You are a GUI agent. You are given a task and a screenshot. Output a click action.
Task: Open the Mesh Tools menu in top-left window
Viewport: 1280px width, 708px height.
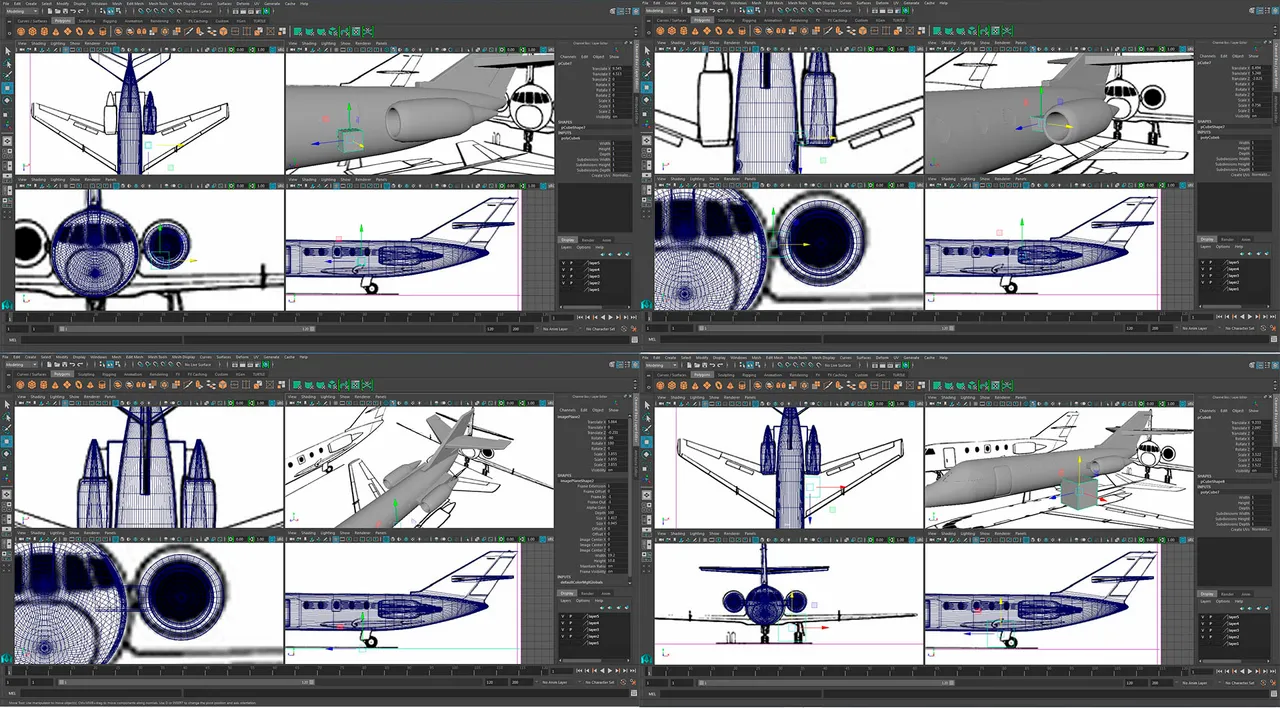(158, 4)
